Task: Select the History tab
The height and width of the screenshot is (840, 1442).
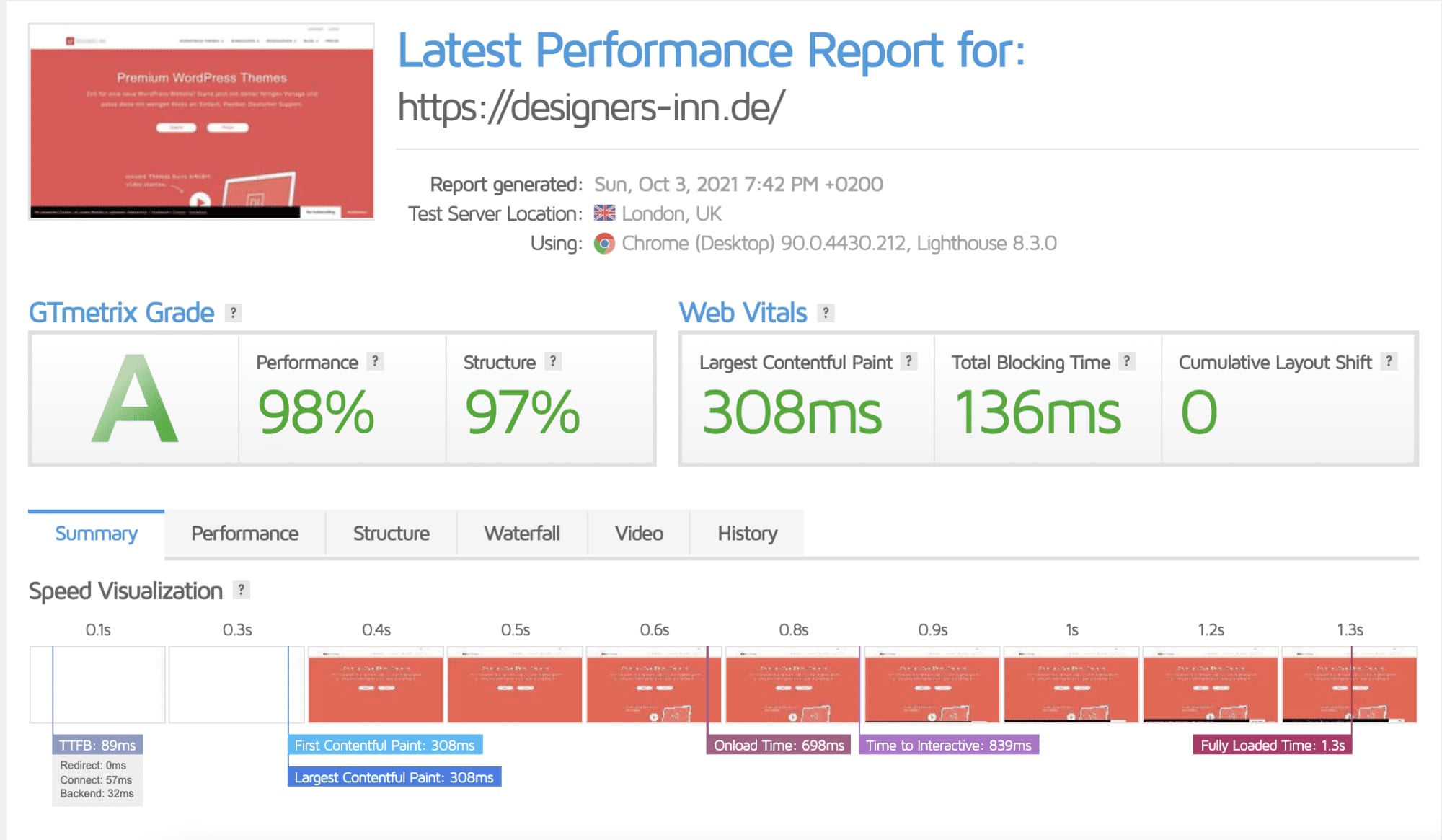Action: point(747,534)
